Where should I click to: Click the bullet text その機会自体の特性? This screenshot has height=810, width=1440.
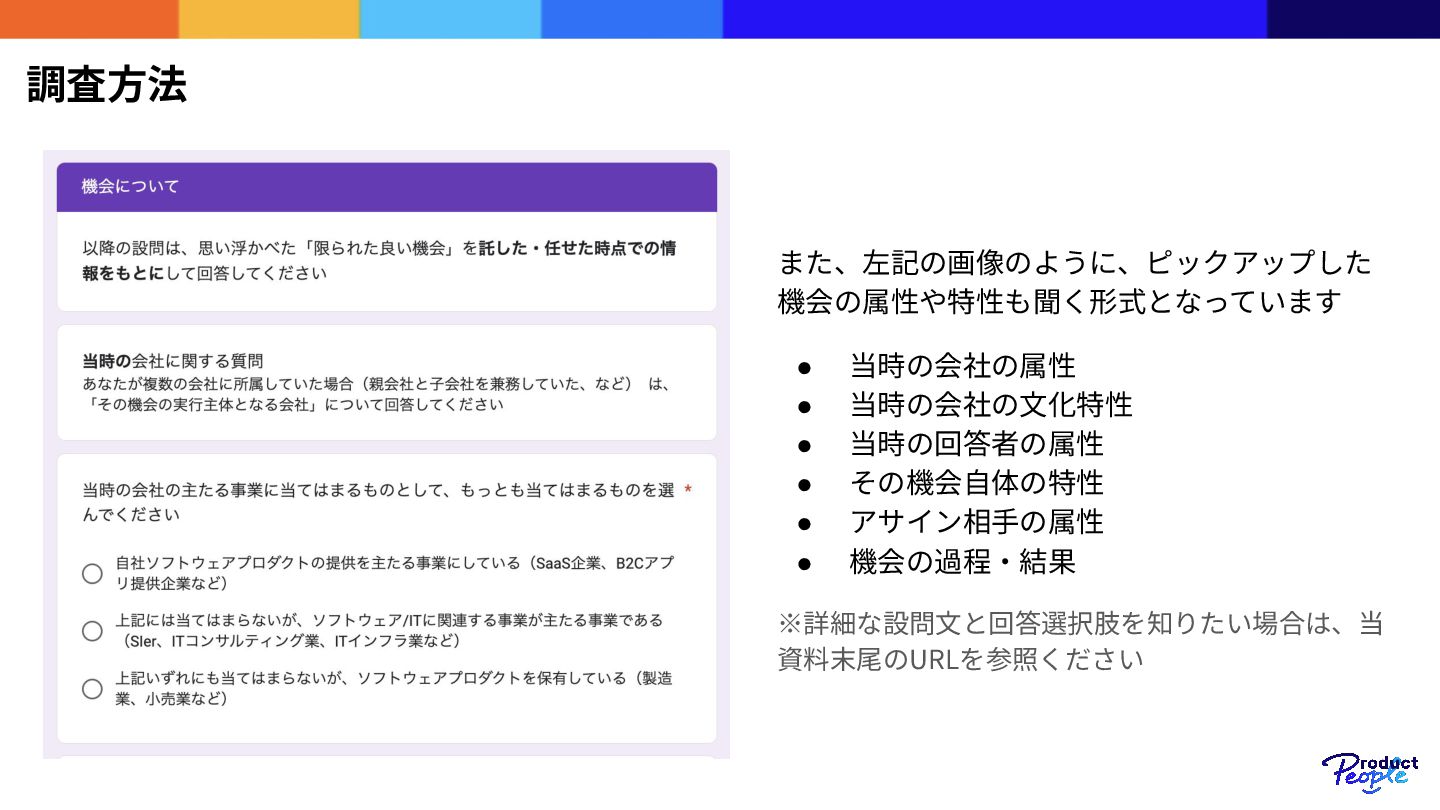coord(976,483)
